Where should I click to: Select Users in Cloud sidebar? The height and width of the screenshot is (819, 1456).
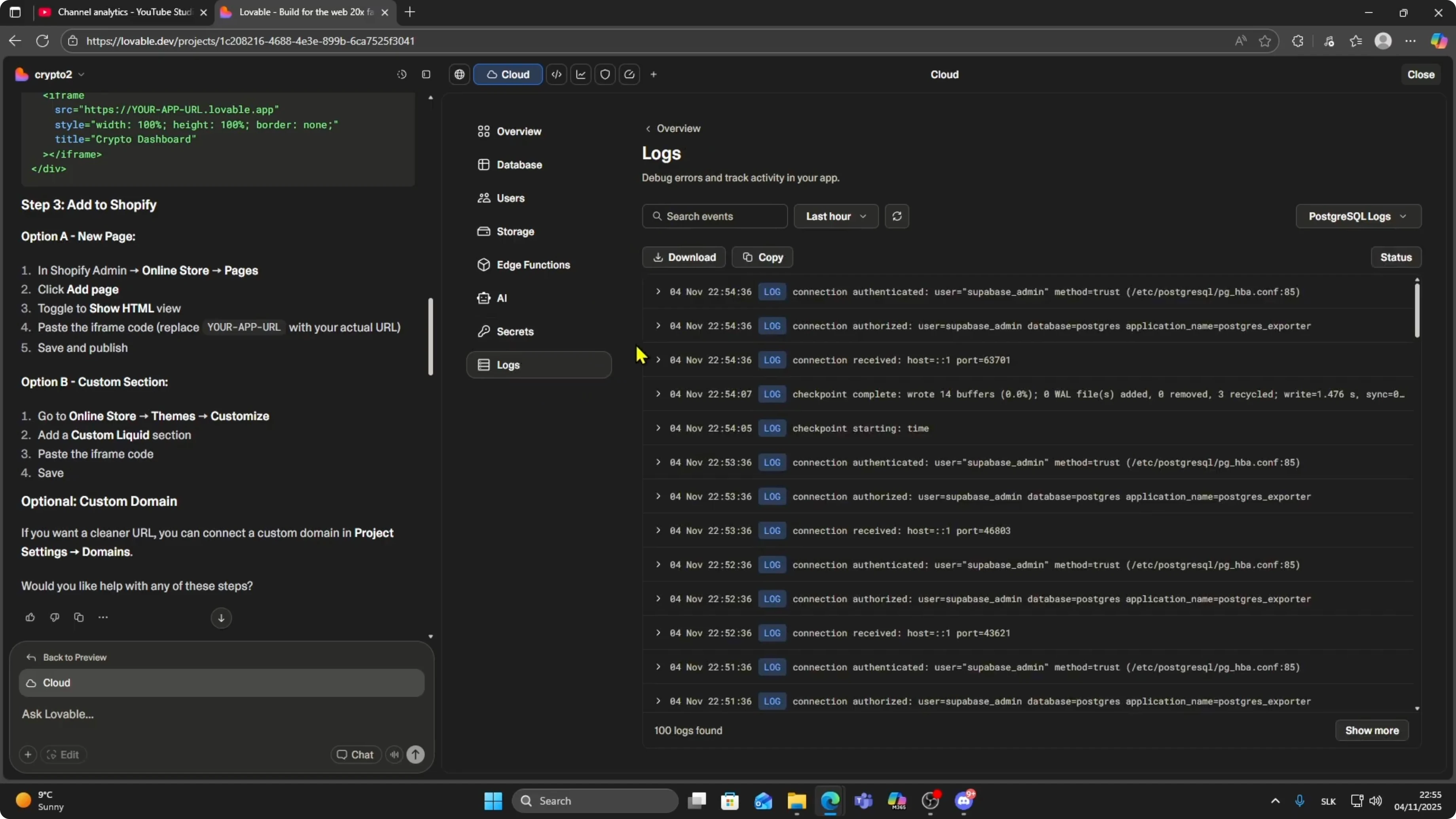(x=538, y=198)
